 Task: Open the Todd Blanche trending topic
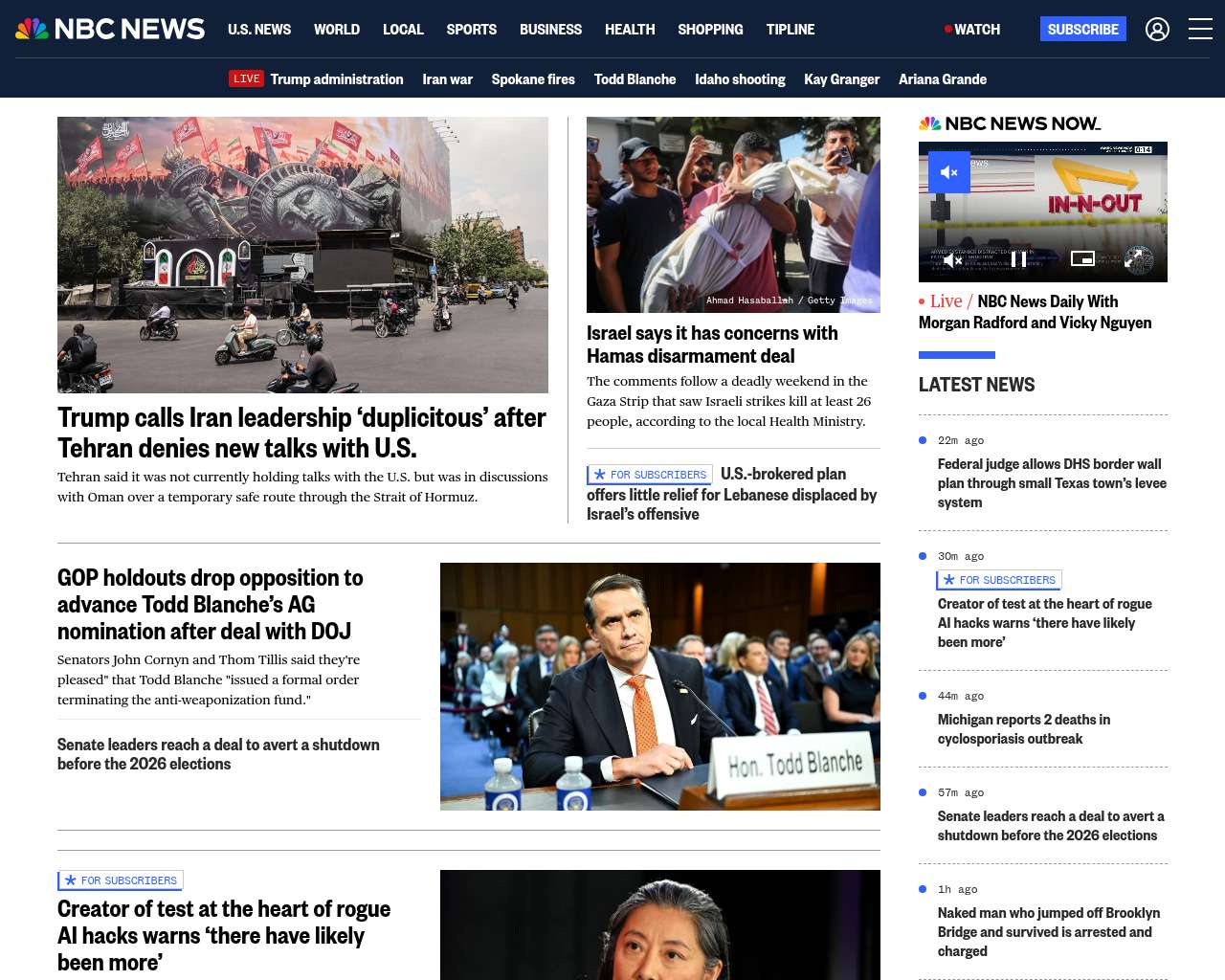click(635, 79)
